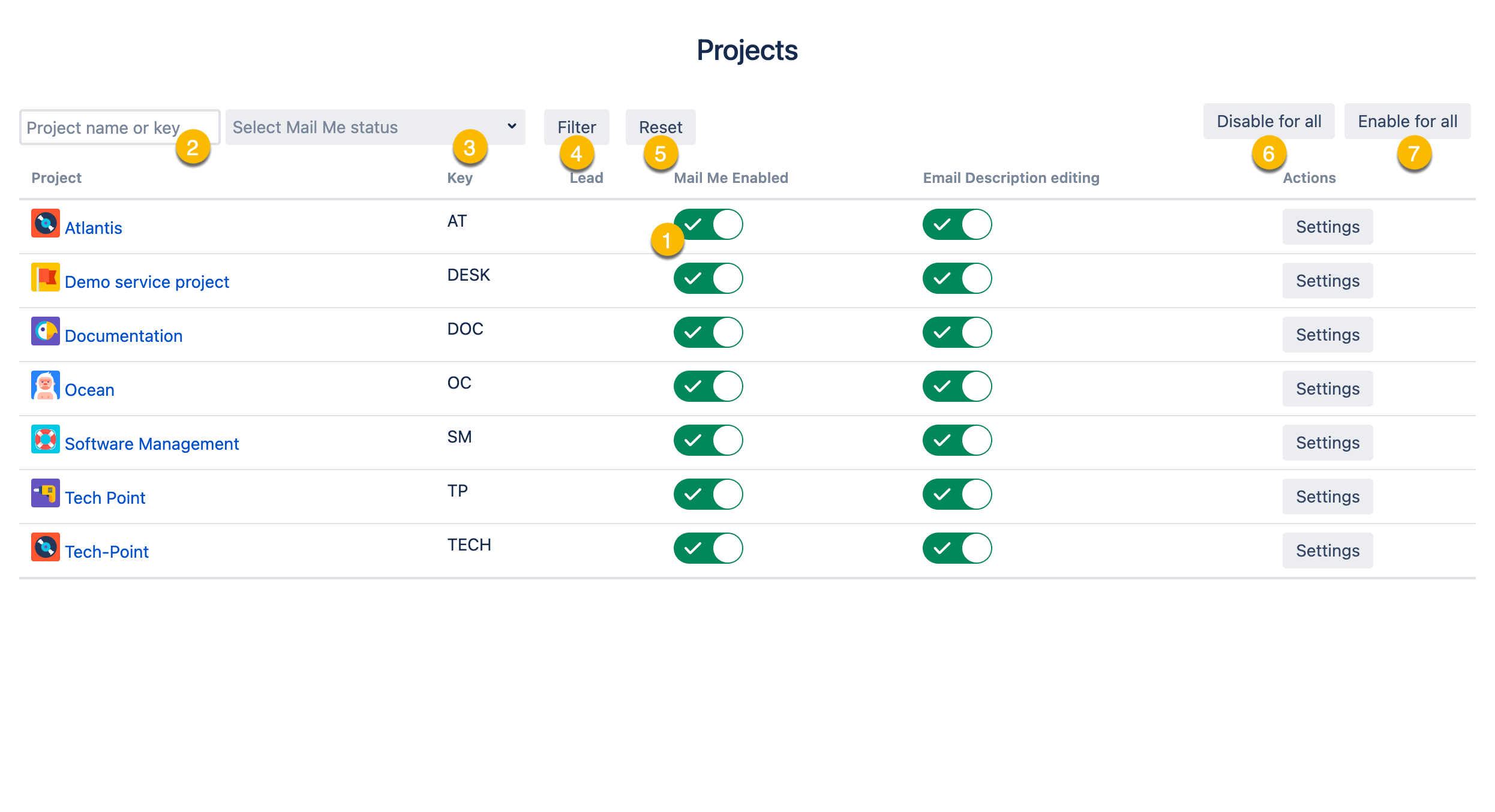Click the Tech Point project drill icon

click(46, 494)
